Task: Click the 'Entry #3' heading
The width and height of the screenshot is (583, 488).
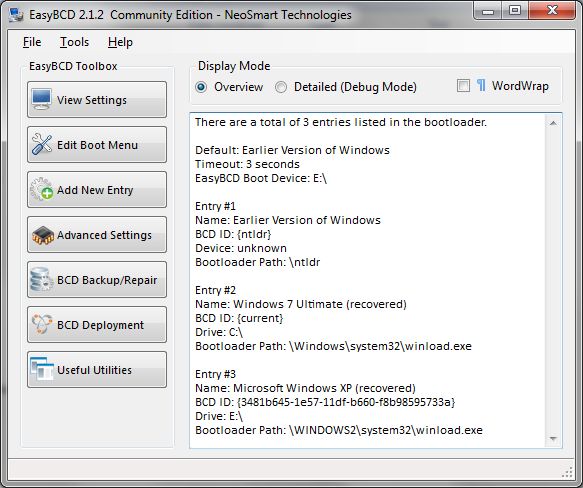Action: tap(215, 375)
